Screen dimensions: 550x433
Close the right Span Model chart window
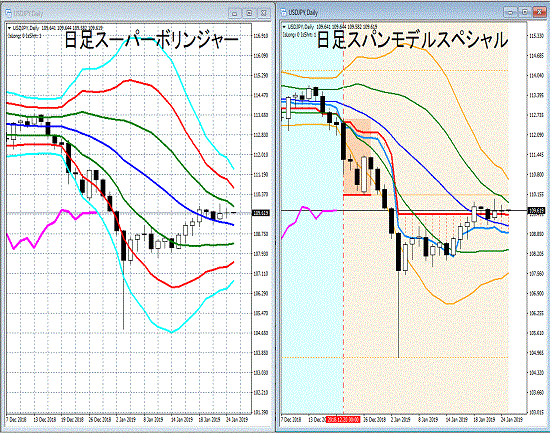[x=539, y=12]
